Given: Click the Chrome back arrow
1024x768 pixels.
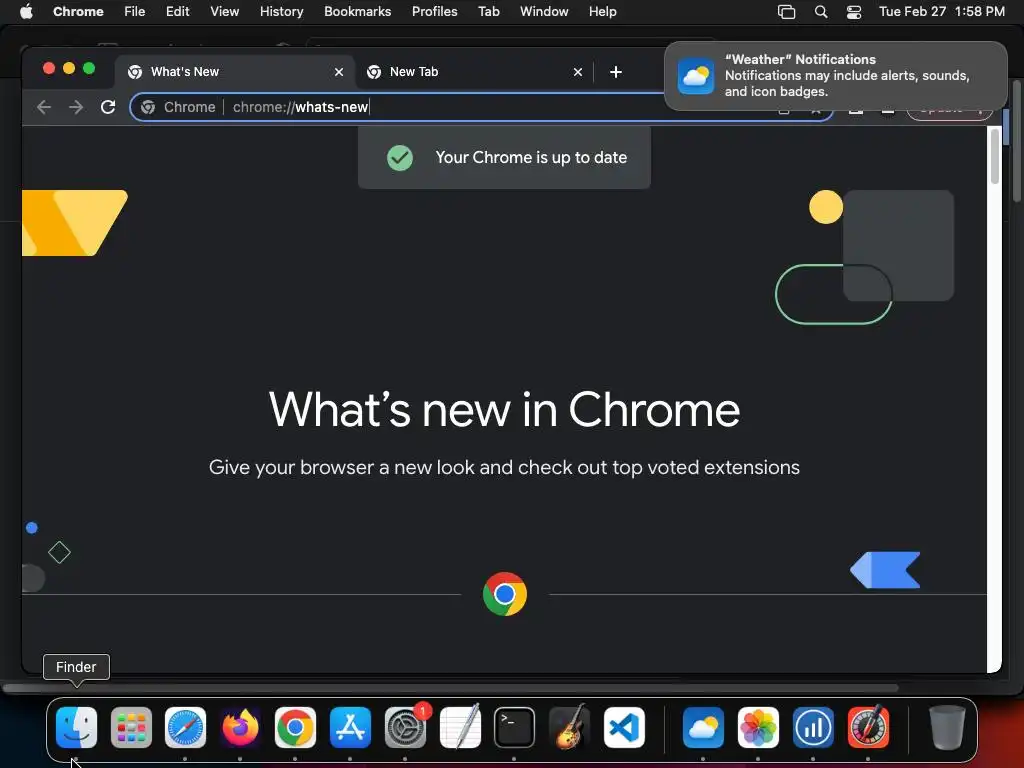Looking at the screenshot, I should pos(44,107).
